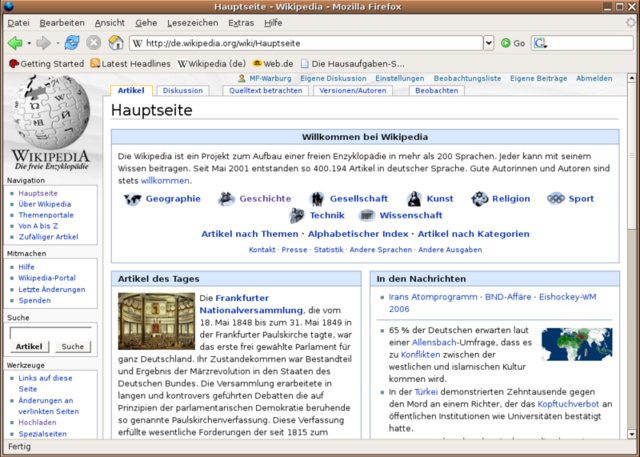Screen dimensions: 640x457
Task: Open the Hilfe menu
Action: click(x=273, y=23)
